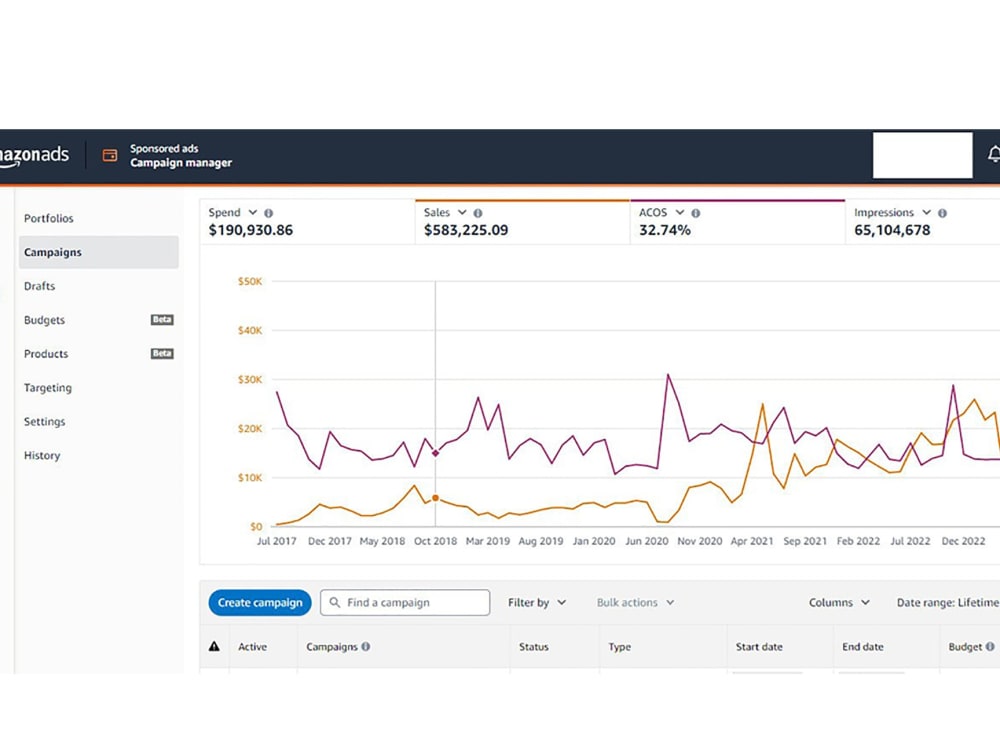Sort by the End date column header
The width and height of the screenshot is (1000, 750).
pos(863,646)
